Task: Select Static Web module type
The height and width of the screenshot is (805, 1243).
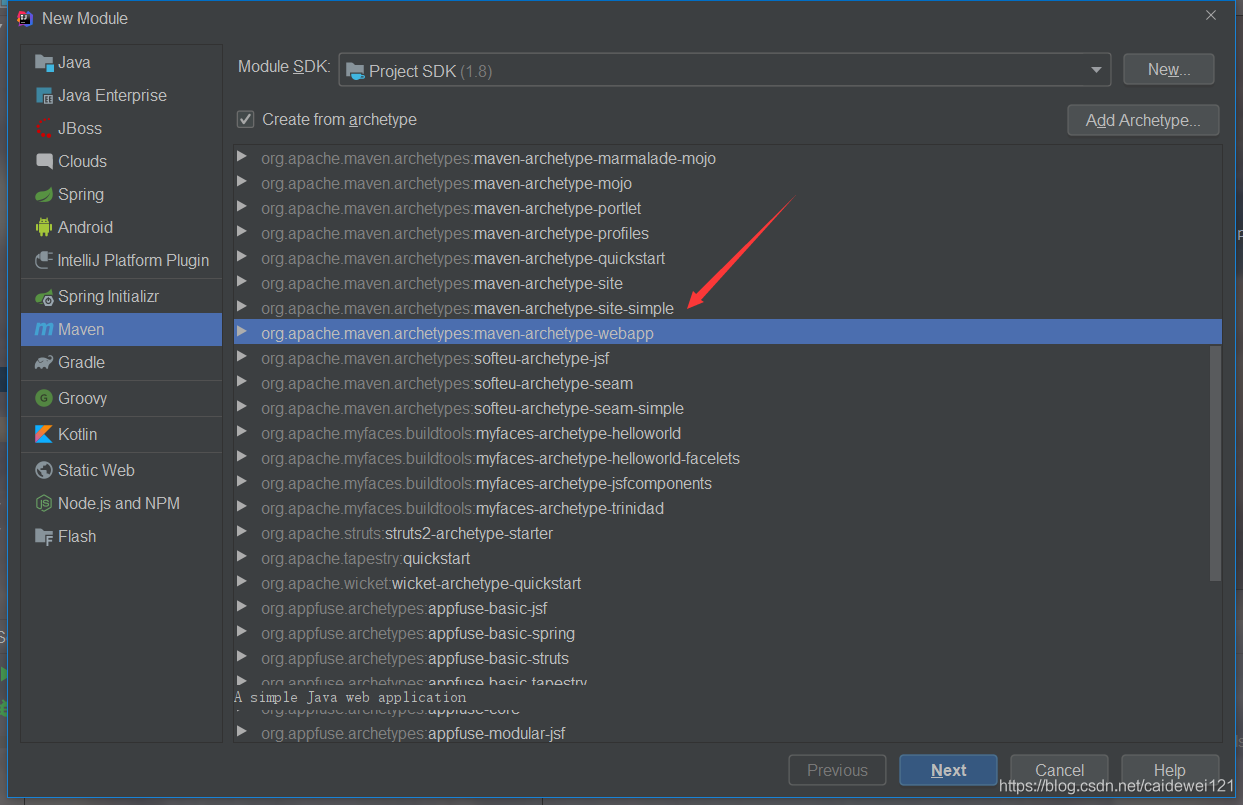Action: pos(122,470)
